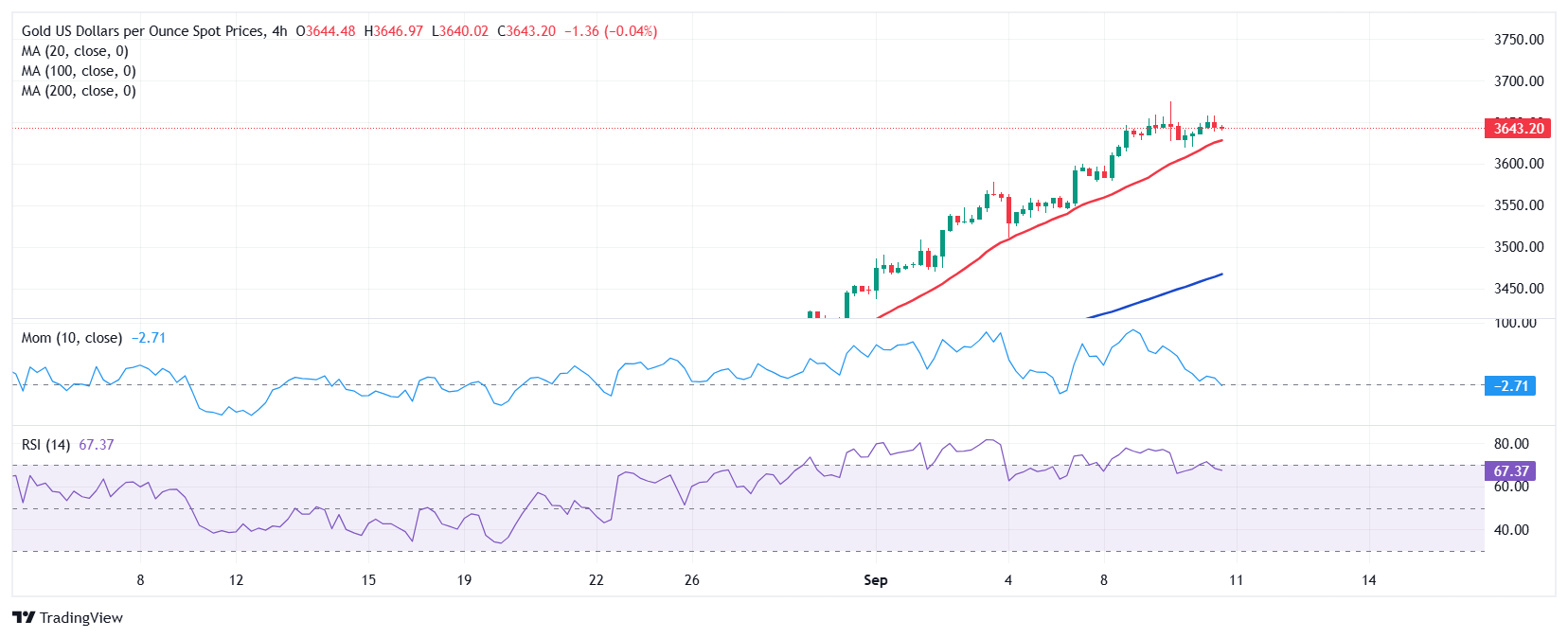
Task: Click the 14 date label on the time axis
Action: point(1368,580)
